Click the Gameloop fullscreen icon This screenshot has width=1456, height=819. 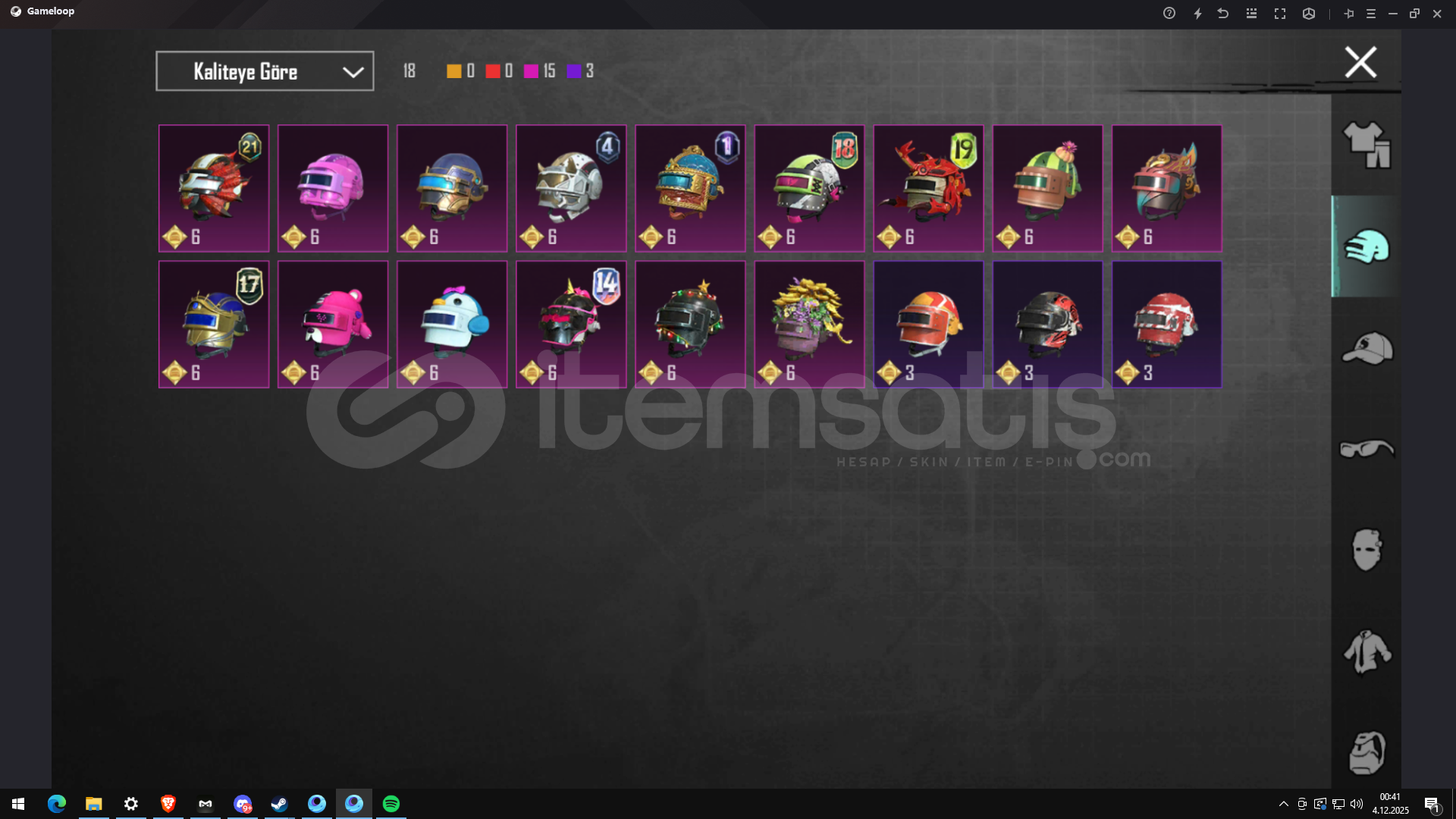tap(1280, 14)
